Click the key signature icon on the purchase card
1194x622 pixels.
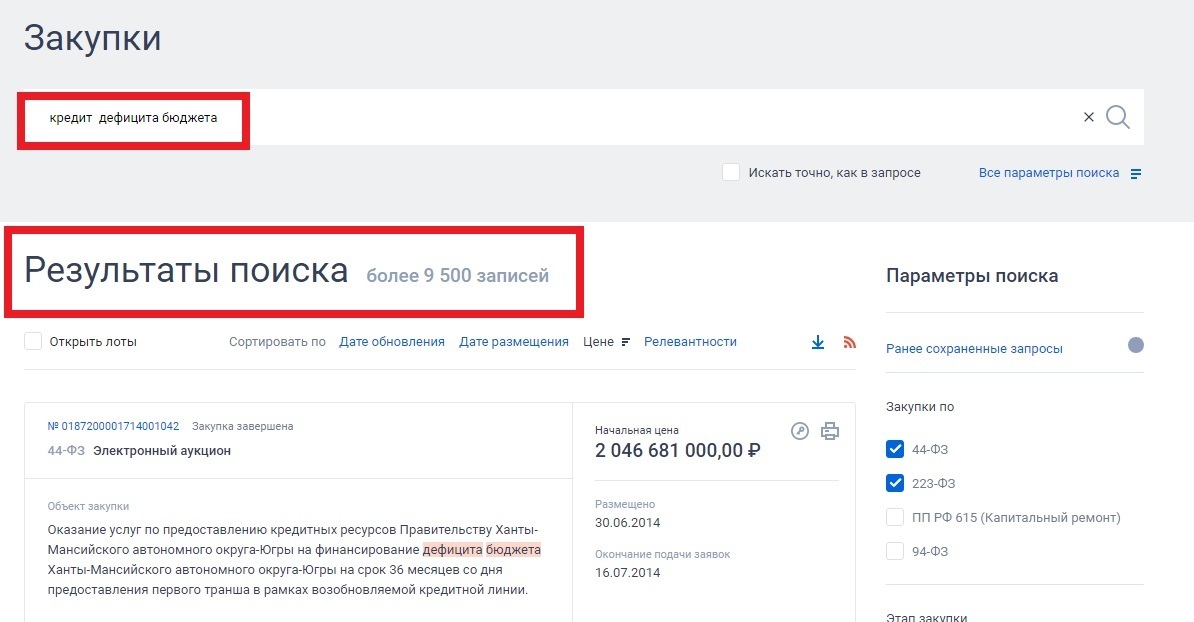click(799, 431)
